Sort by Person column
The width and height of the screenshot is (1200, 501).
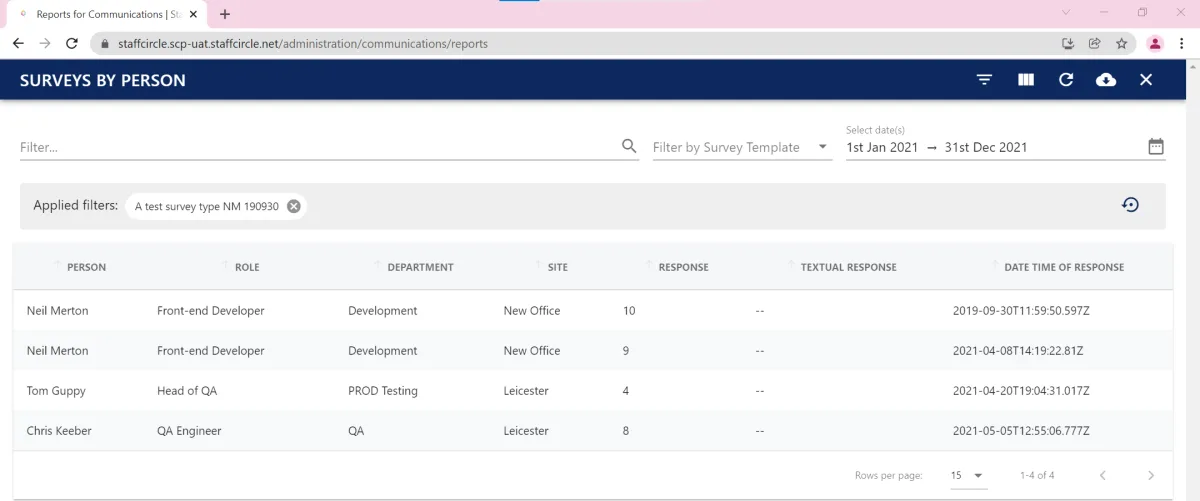86,267
